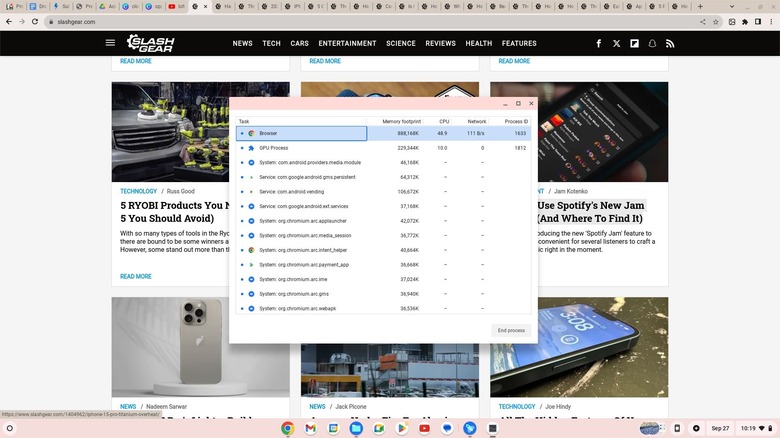The width and height of the screenshot is (780, 438).
Task: Select com.google.android.gms.persistent service row
Action: tap(384, 177)
